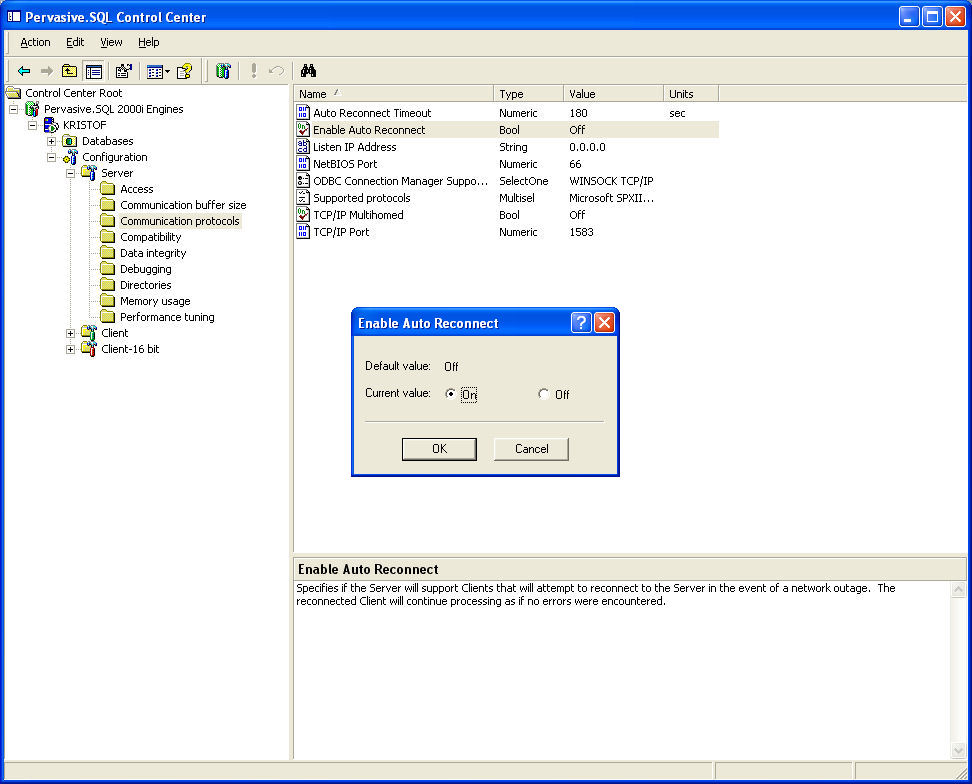Open the Action menu

pos(35,42)
